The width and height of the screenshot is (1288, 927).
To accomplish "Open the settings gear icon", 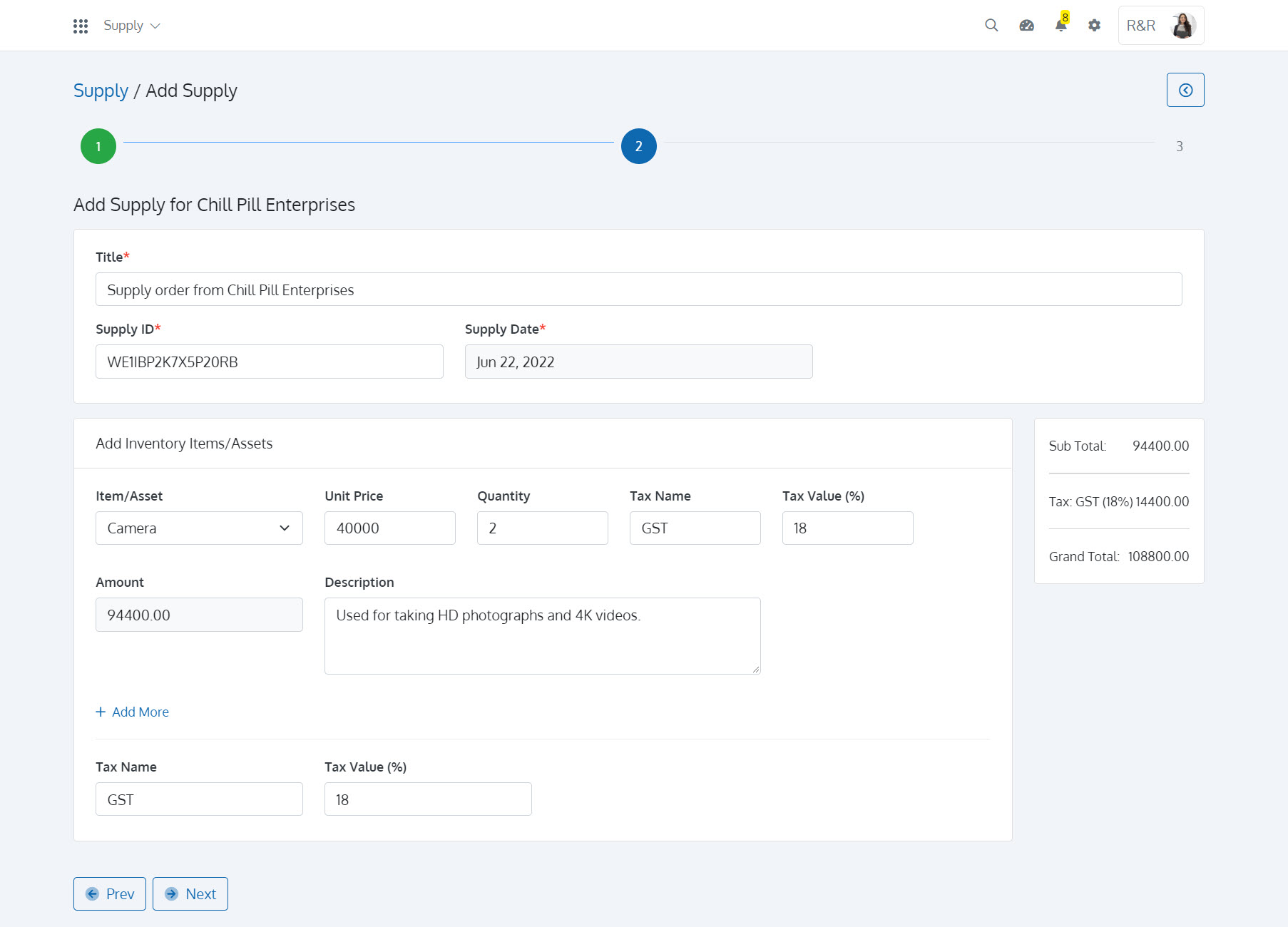I will tap(1094, 25).
